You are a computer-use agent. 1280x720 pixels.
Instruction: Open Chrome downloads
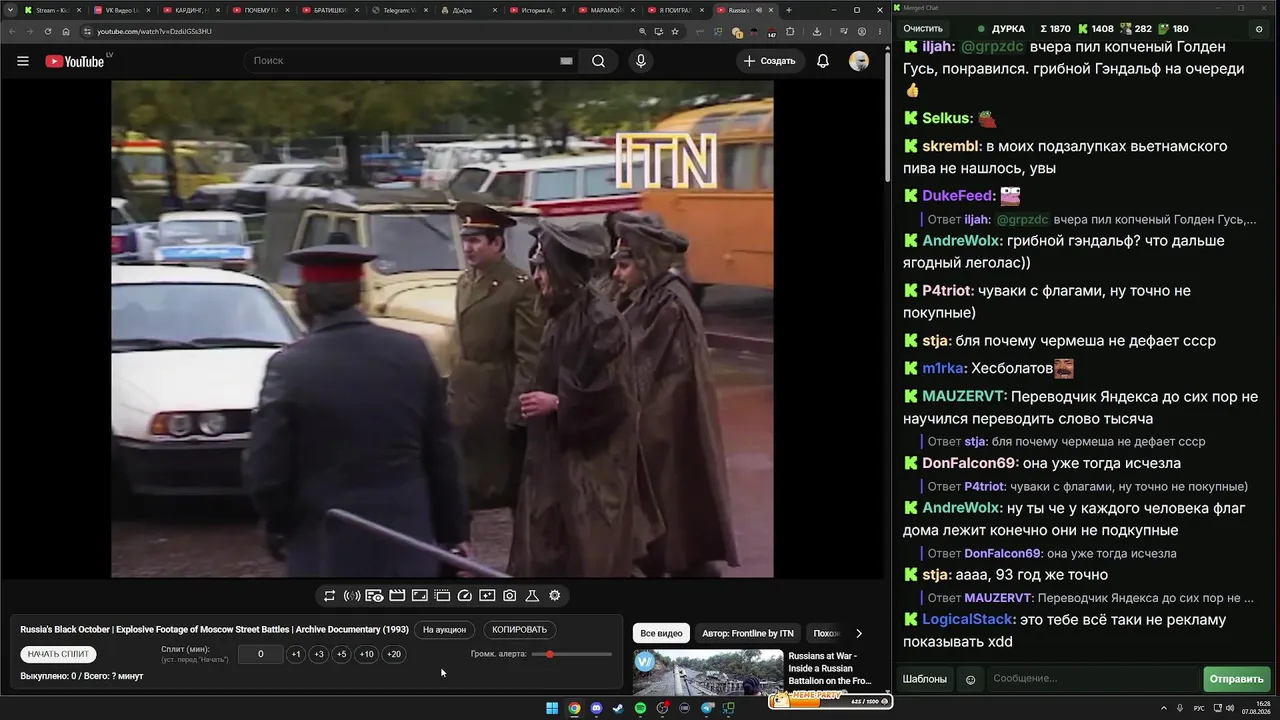click(x=817, y=31)
